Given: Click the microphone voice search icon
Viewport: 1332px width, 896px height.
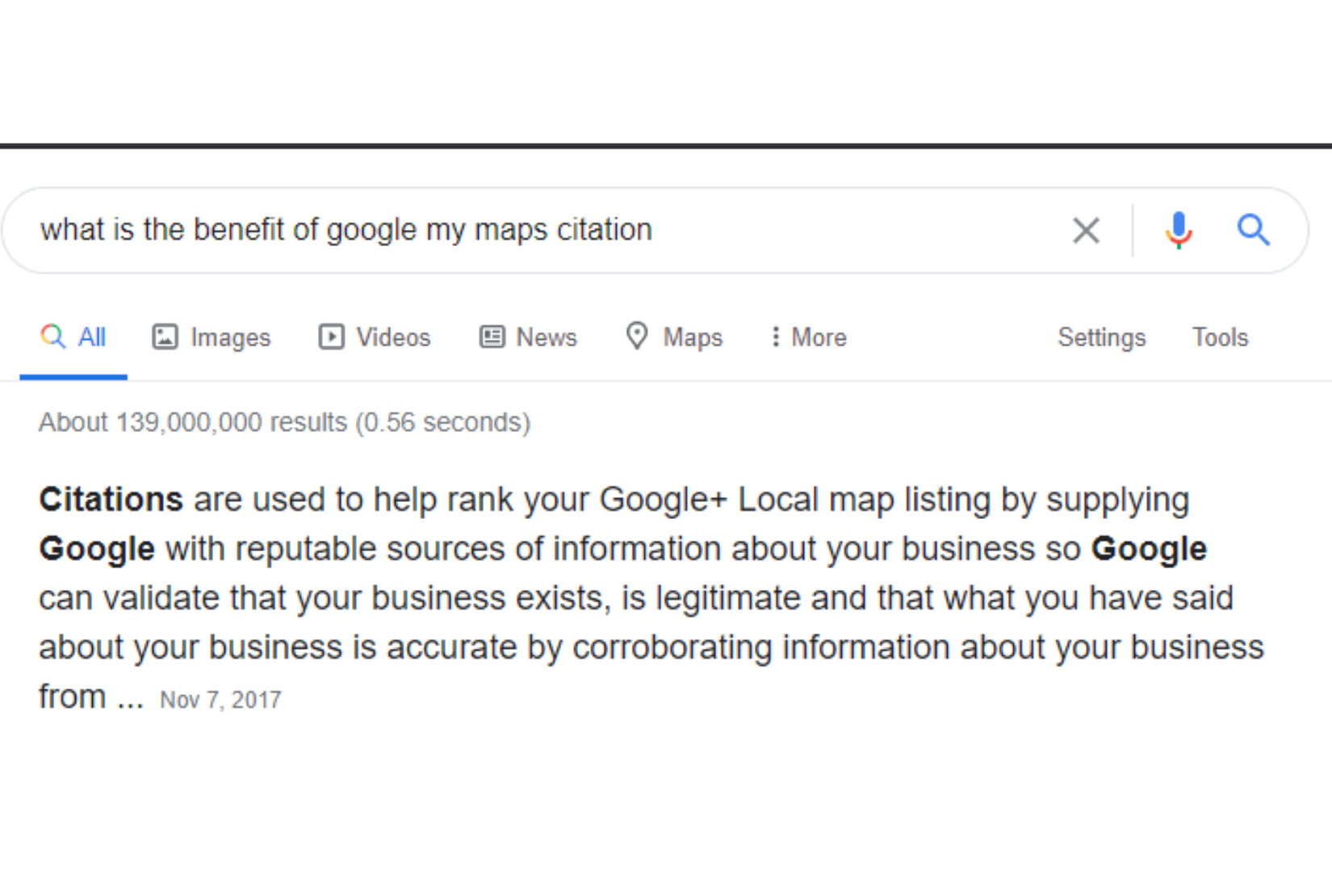Looking at the screenshot, I should coord(1178,230).
